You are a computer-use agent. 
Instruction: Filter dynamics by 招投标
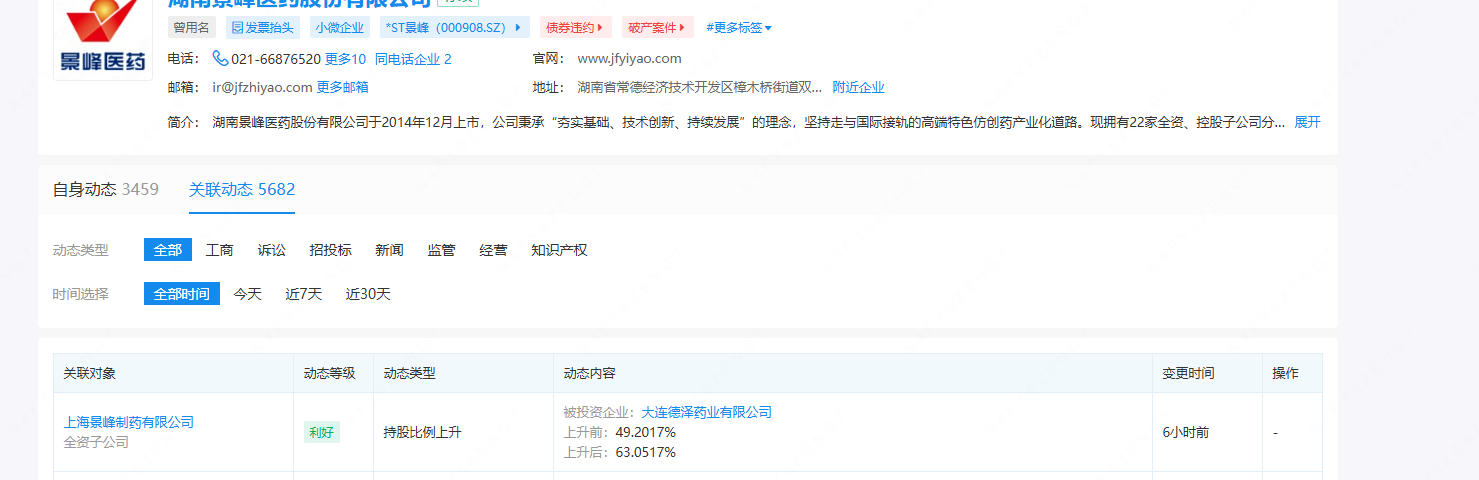click(330, 250)
